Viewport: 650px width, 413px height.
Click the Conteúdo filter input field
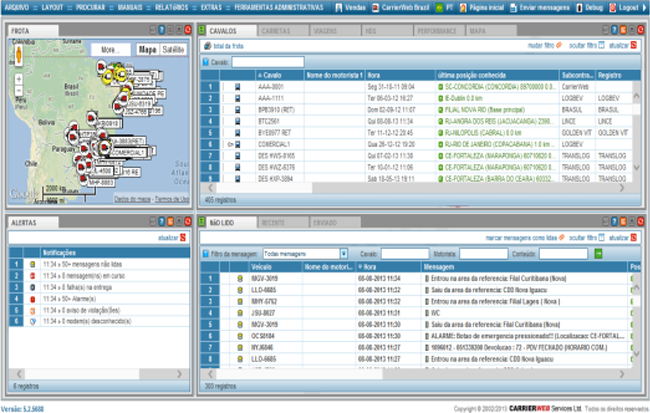[563, 253]
